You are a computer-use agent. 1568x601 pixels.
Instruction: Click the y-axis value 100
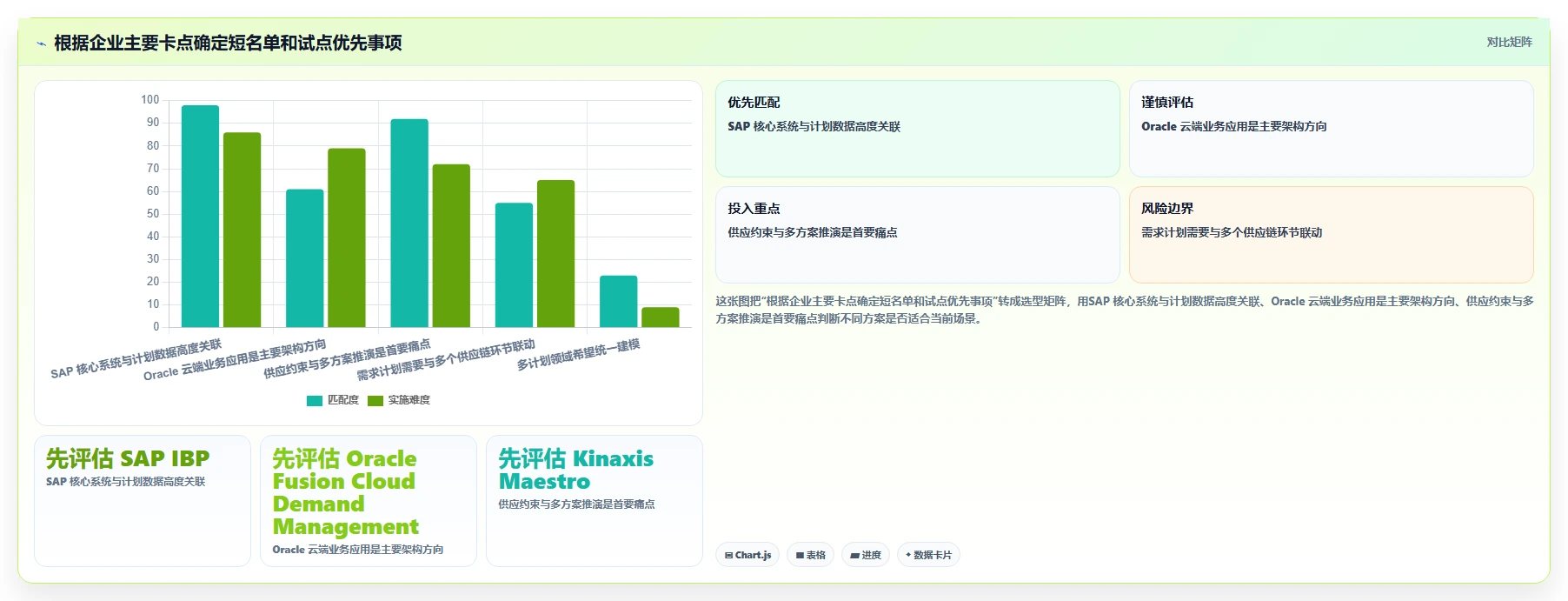tap(150, 100)
